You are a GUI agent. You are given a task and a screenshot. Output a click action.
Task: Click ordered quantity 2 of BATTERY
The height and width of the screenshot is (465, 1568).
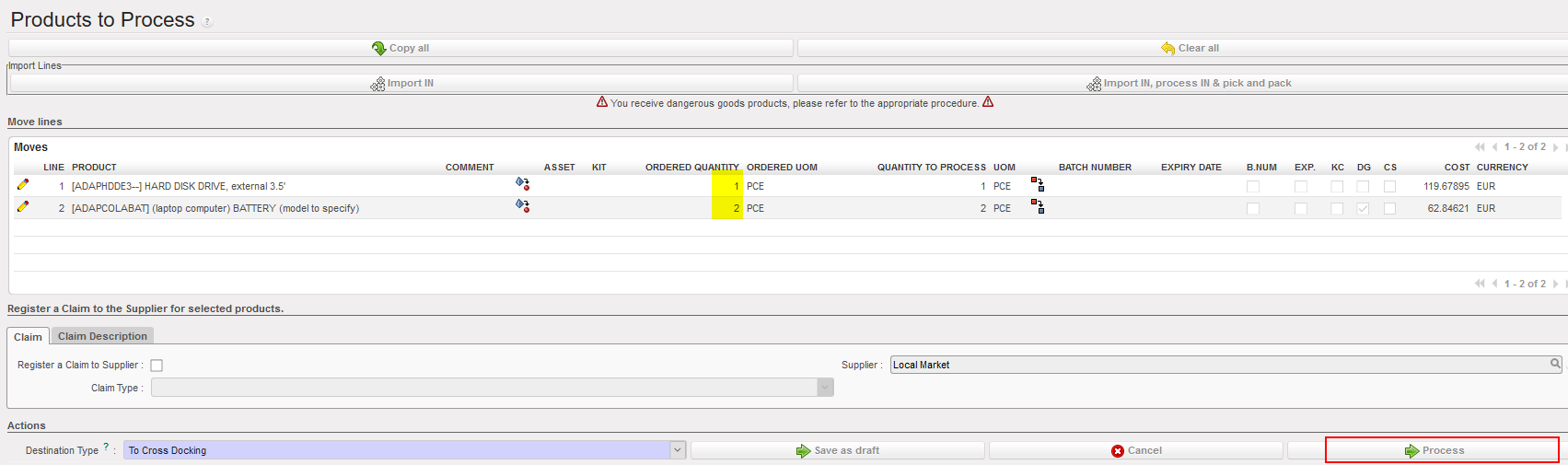click(737, 208)
